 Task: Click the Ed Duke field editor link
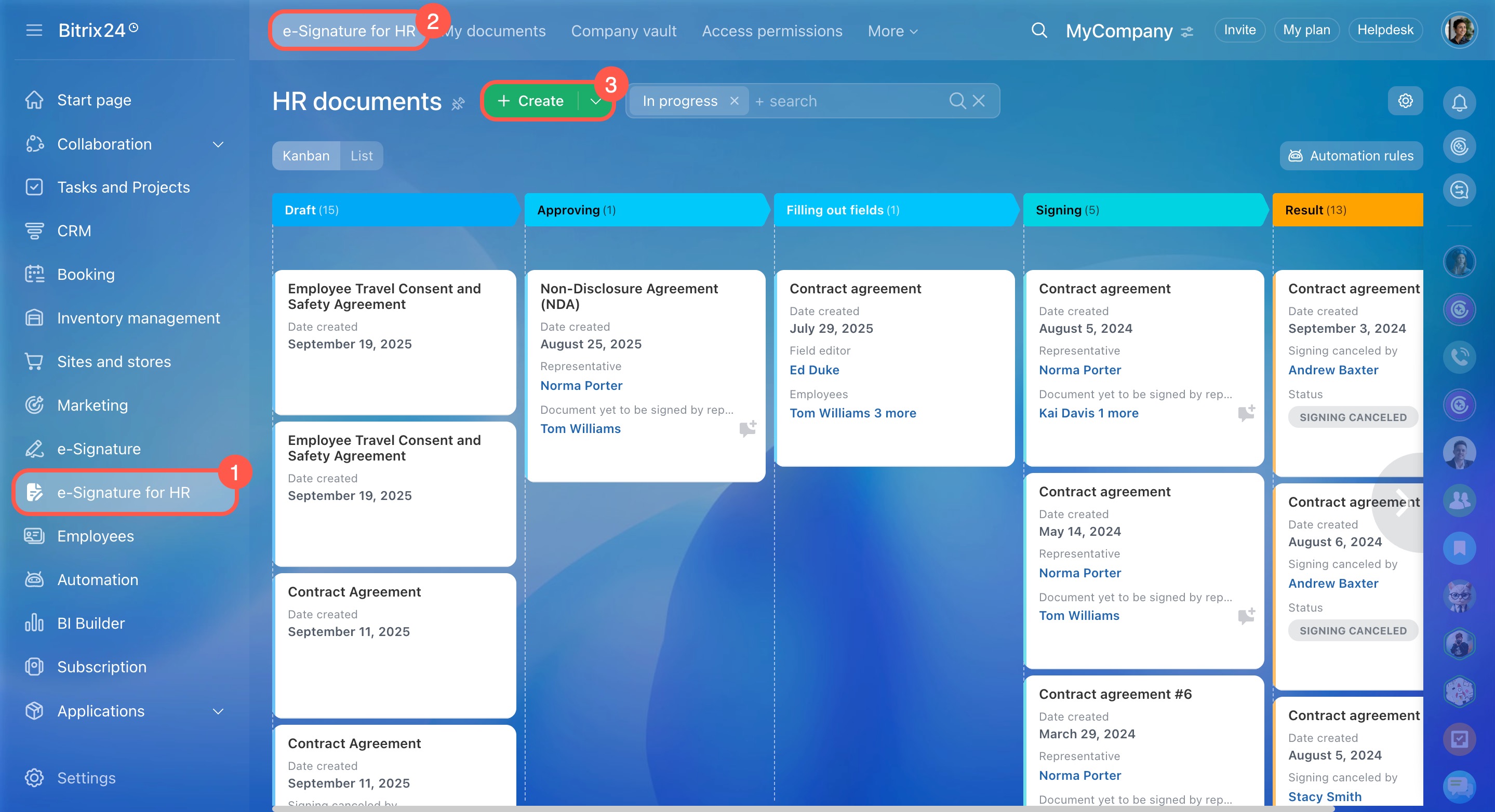point(813,370)
